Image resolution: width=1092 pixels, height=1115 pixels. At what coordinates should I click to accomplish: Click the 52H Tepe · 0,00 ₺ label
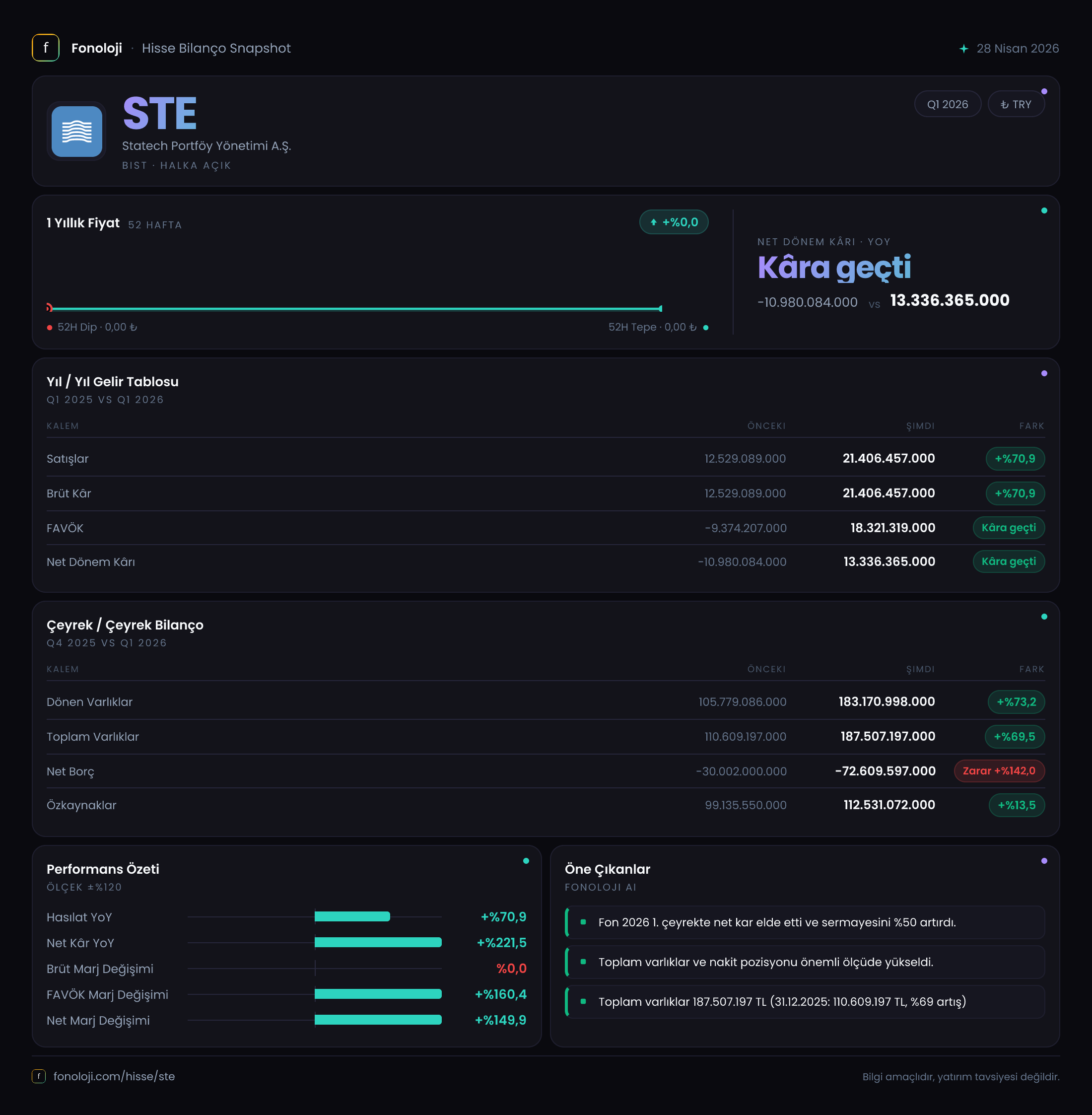[652, 327]
